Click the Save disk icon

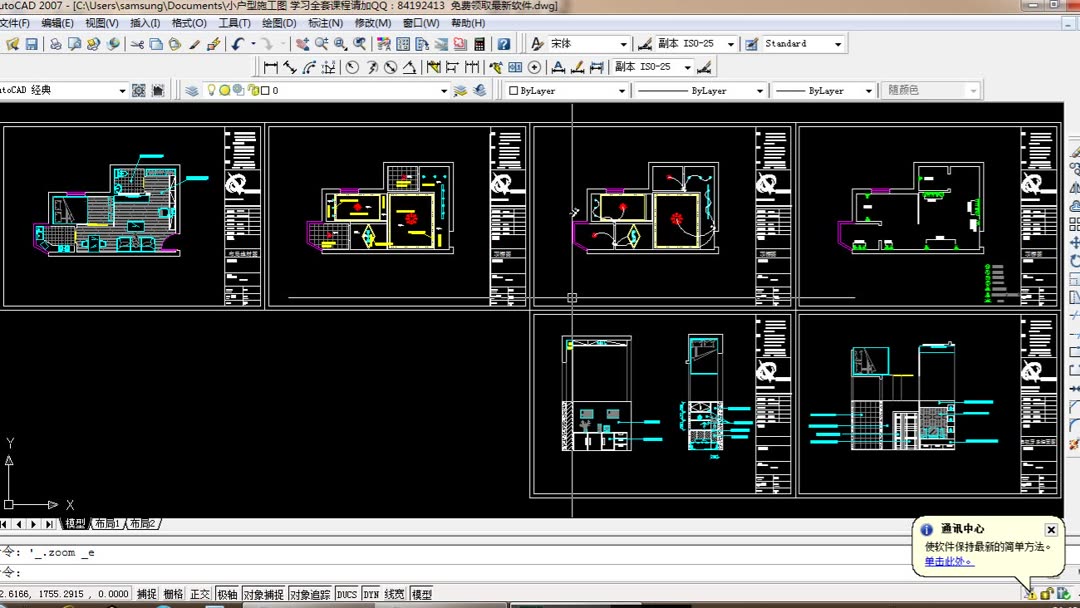point(32,44)
